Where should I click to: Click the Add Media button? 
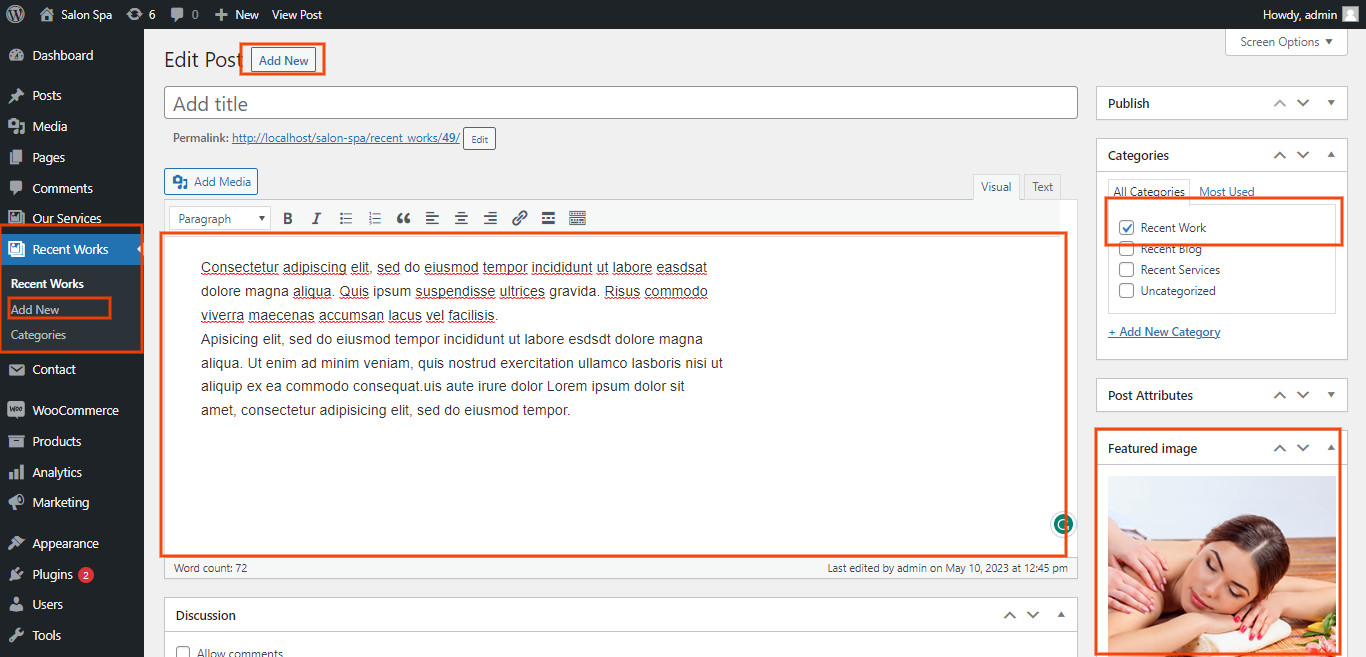211,182
